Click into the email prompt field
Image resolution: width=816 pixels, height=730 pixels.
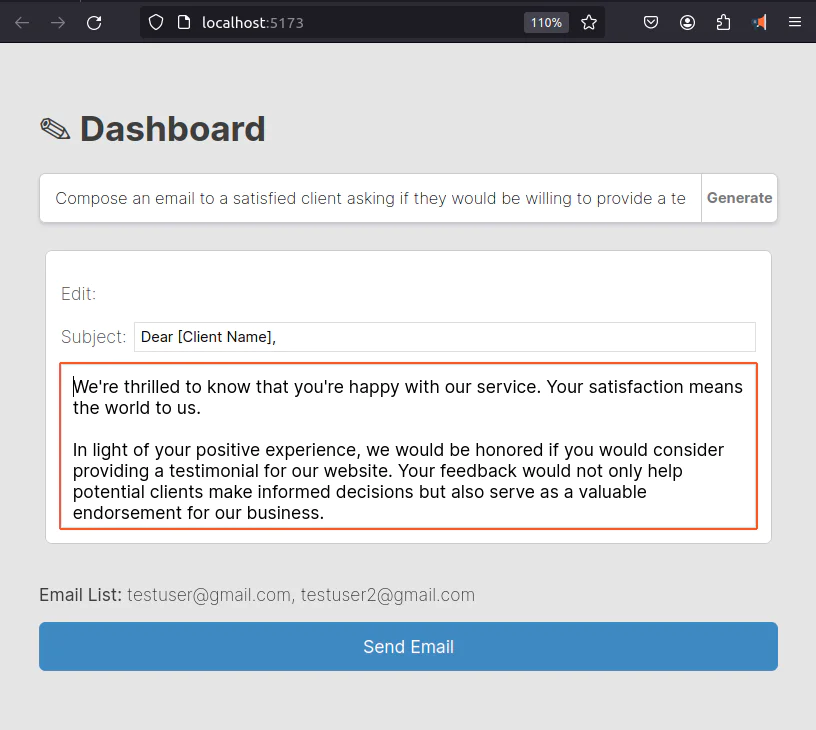point(371,198)
